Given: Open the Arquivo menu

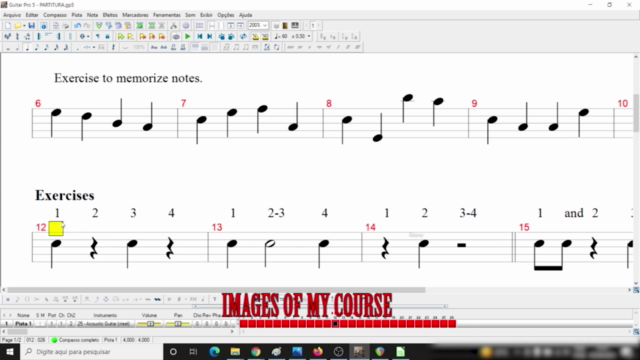Looking at the screenshot, I should coord(12,15).
